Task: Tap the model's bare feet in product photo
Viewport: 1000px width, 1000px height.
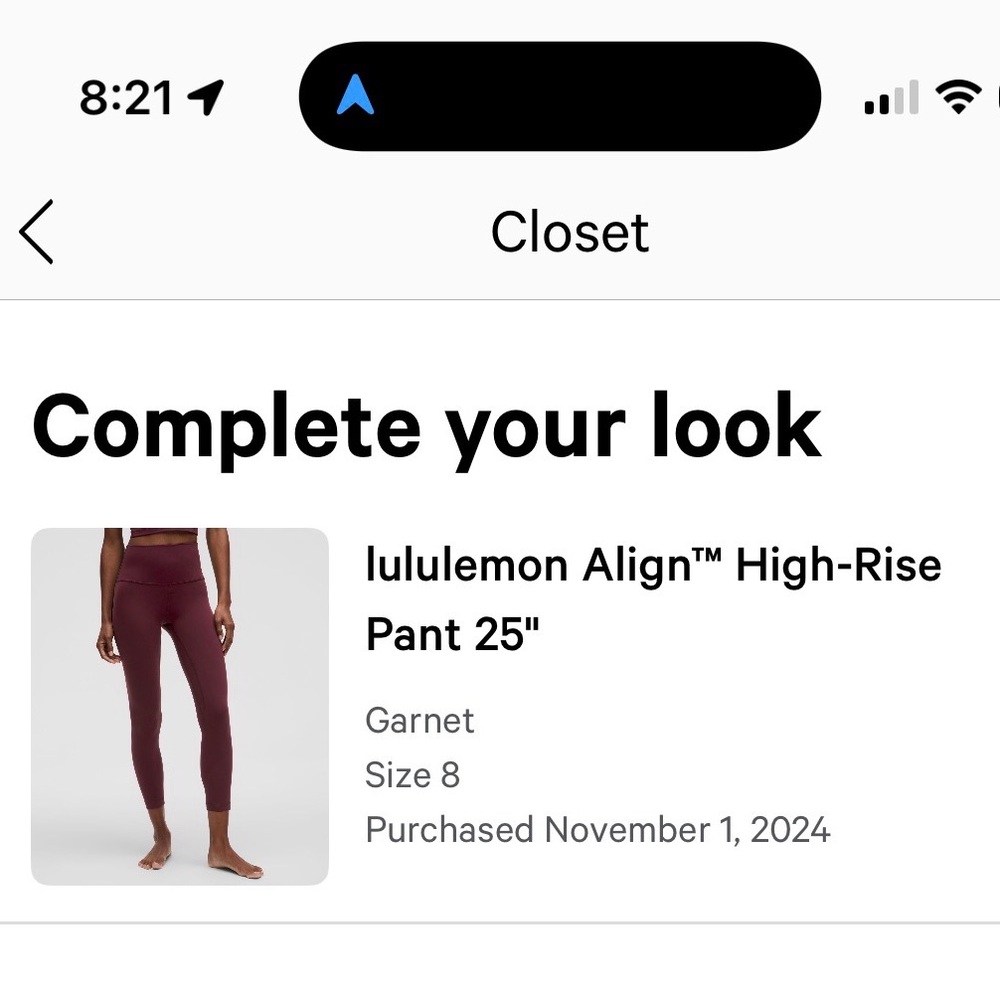Action: tap(200, 860)
